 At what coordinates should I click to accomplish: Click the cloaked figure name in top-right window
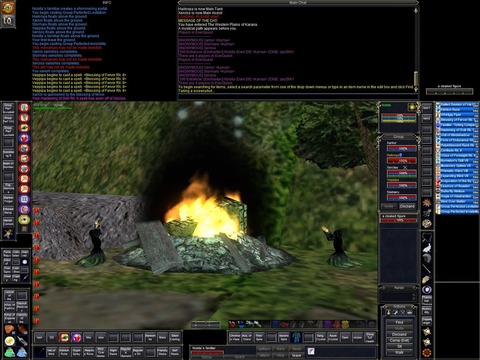(x=449, y=86)
